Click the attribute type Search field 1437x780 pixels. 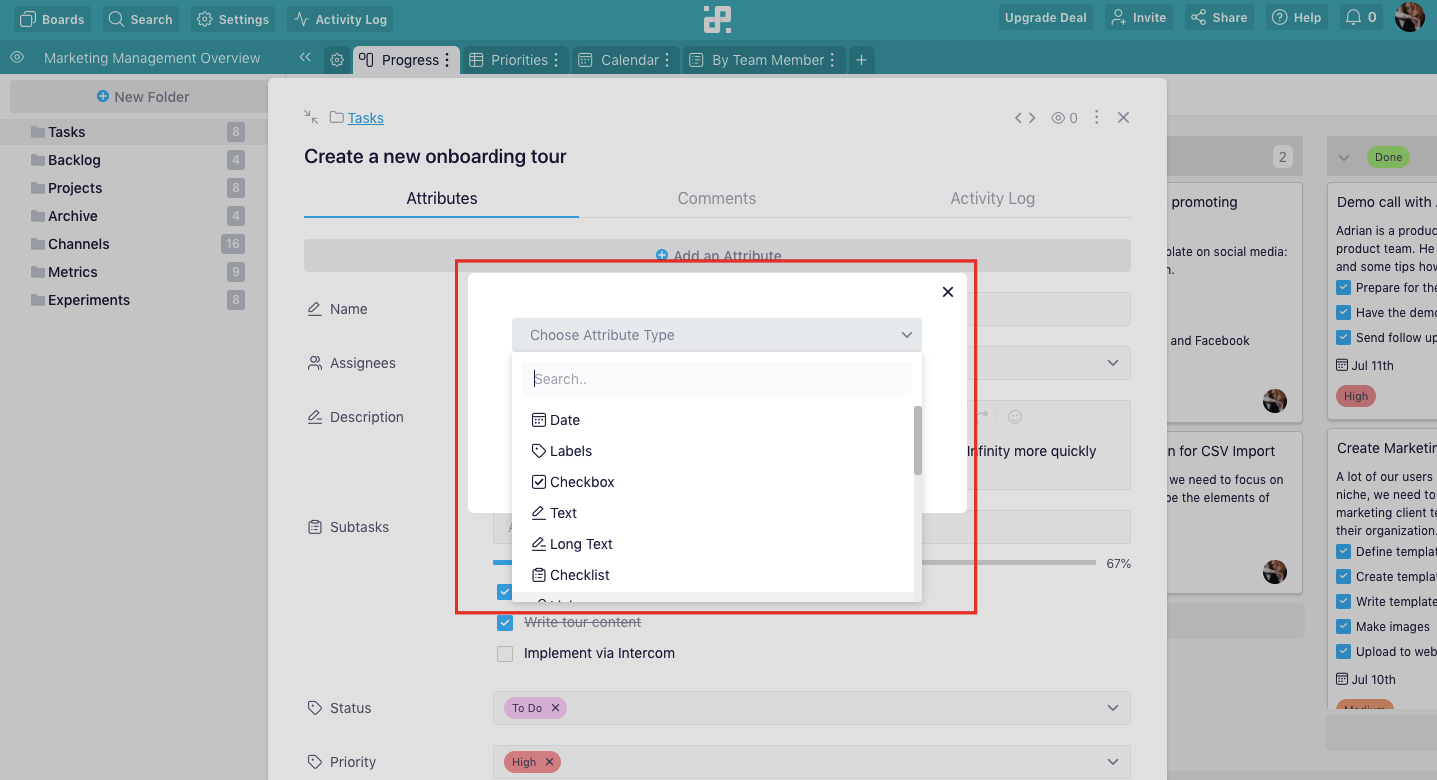717,379
